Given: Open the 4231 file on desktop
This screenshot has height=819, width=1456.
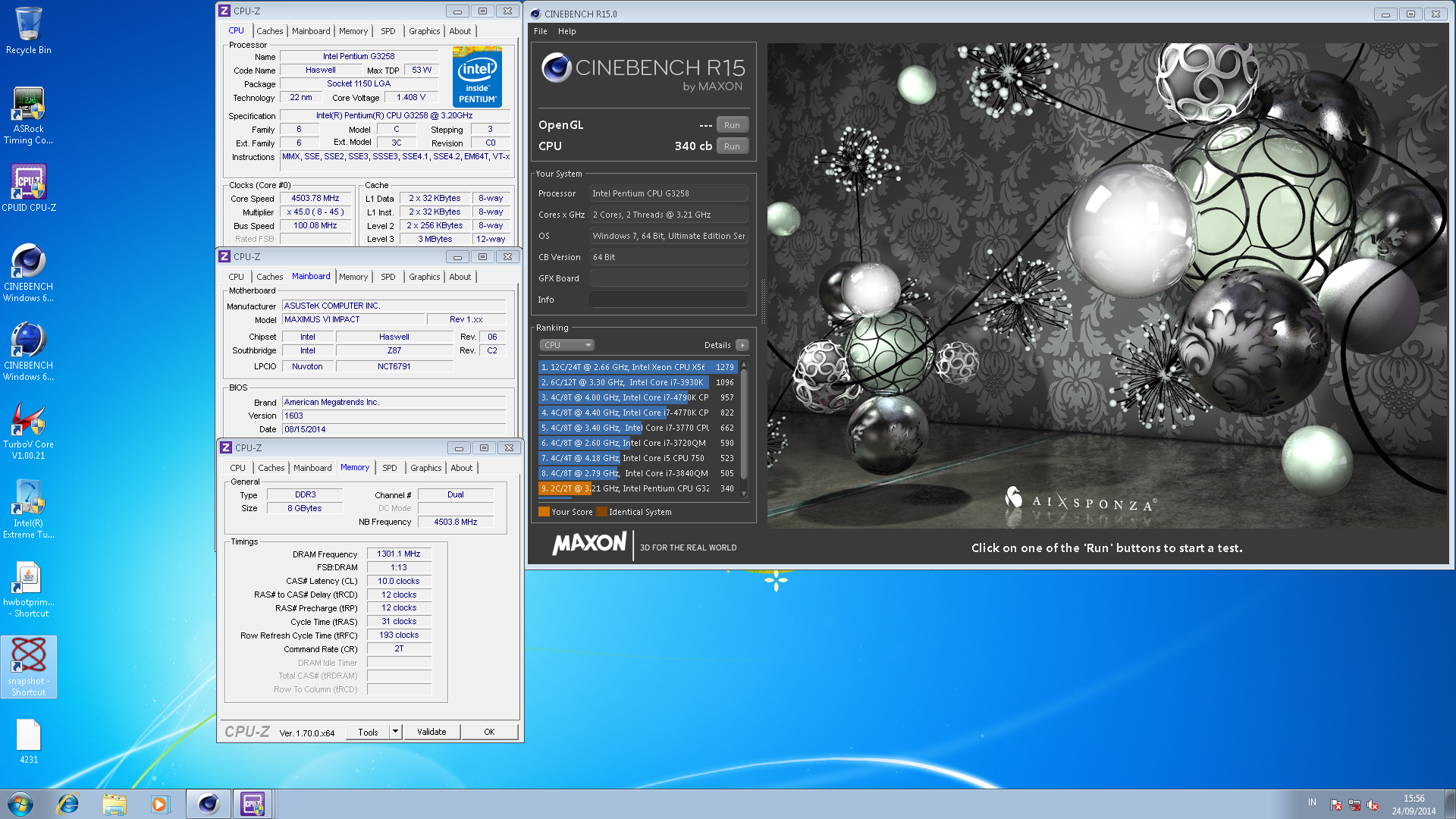Looking at the screenshot, I should coord(28,741).
